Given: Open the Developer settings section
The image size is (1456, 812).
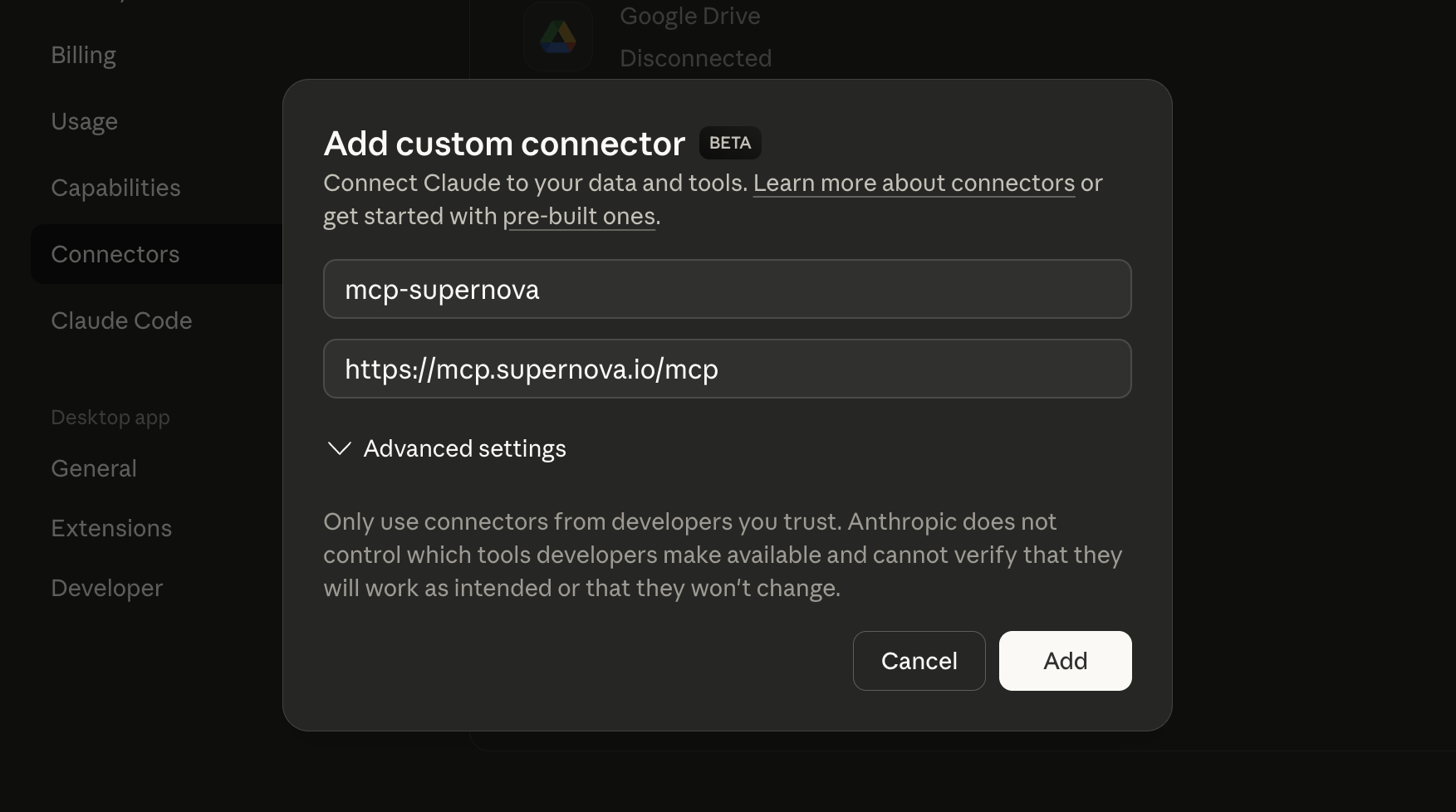Looking at the screenshot, I should click(x=106, y=588).
